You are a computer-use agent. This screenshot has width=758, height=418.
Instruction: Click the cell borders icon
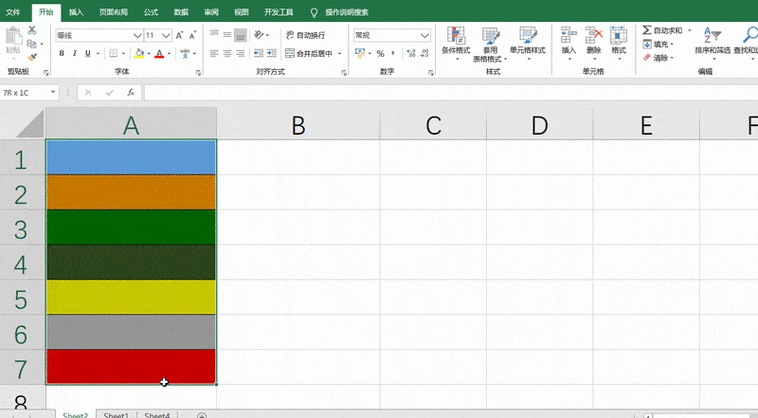[x=113, y=53]
